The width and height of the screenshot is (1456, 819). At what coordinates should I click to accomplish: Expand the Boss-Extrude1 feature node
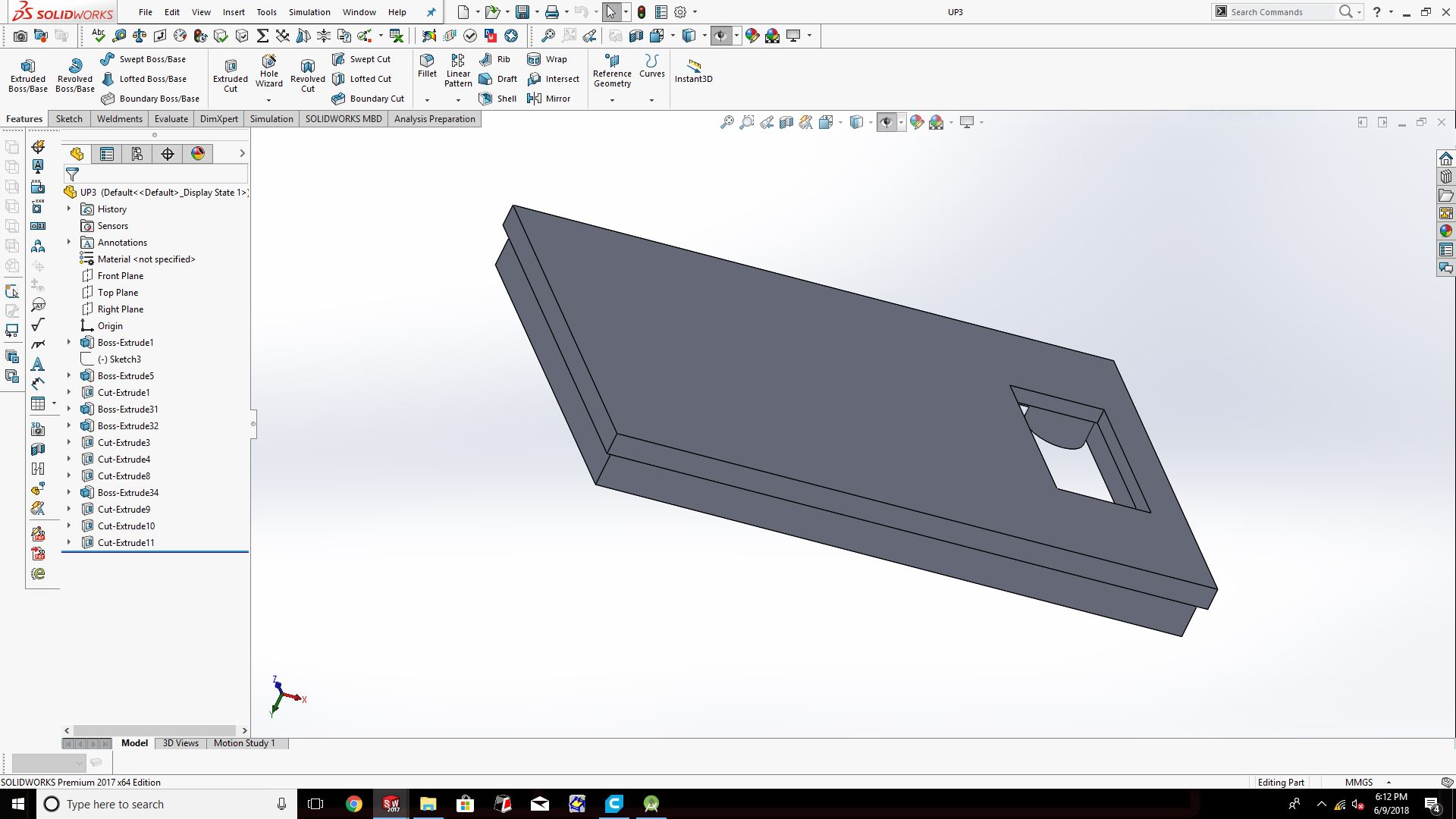(69, 343)
